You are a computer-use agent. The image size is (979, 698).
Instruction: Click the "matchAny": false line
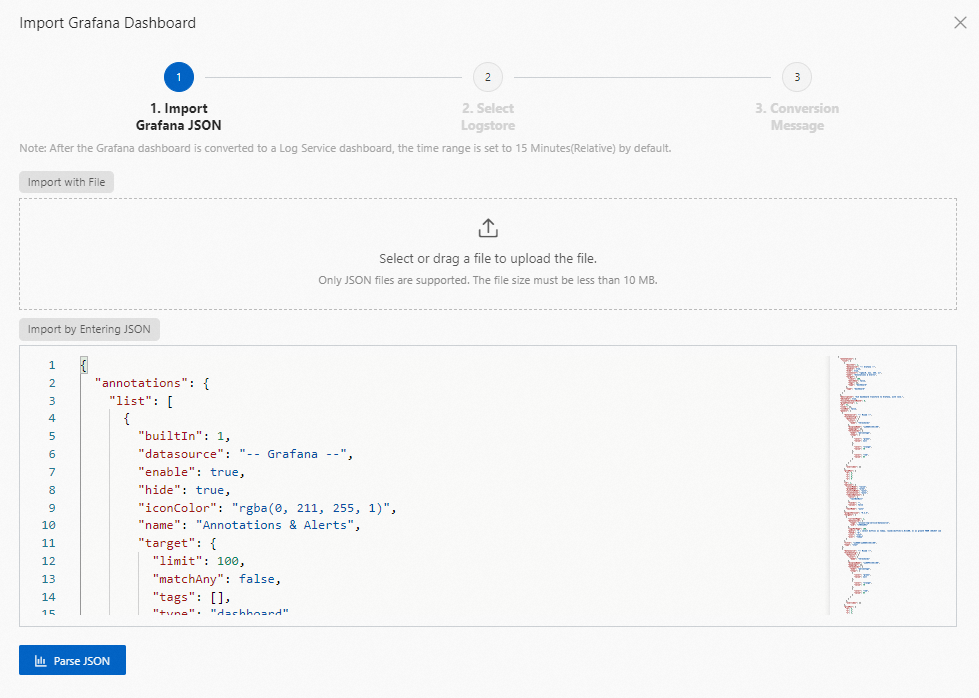(217, 579)
